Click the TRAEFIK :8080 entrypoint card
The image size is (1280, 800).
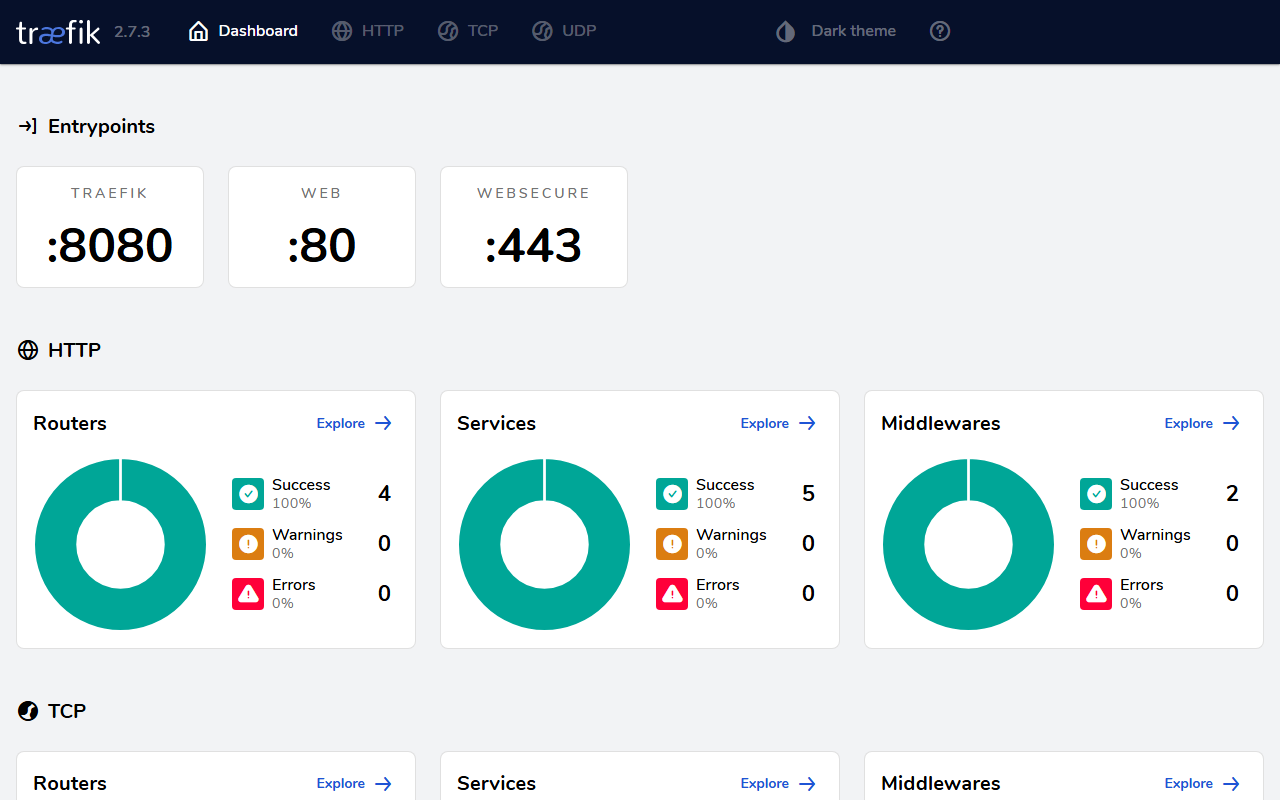point(110,227)
